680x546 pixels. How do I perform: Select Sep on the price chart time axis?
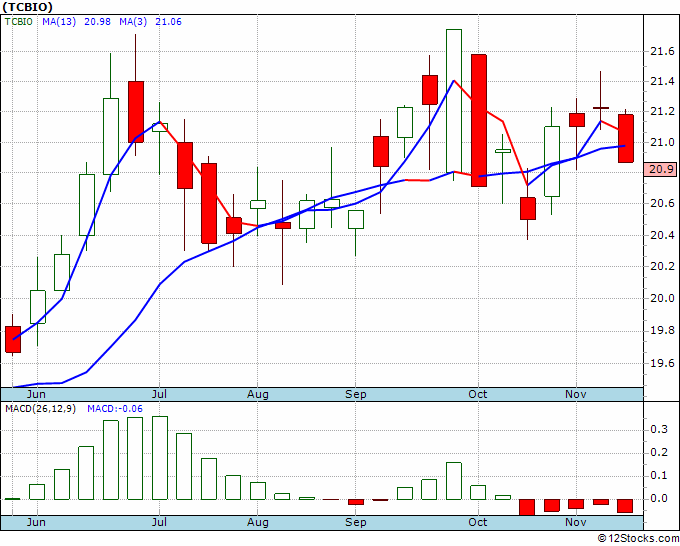click(x=356, y=394)
